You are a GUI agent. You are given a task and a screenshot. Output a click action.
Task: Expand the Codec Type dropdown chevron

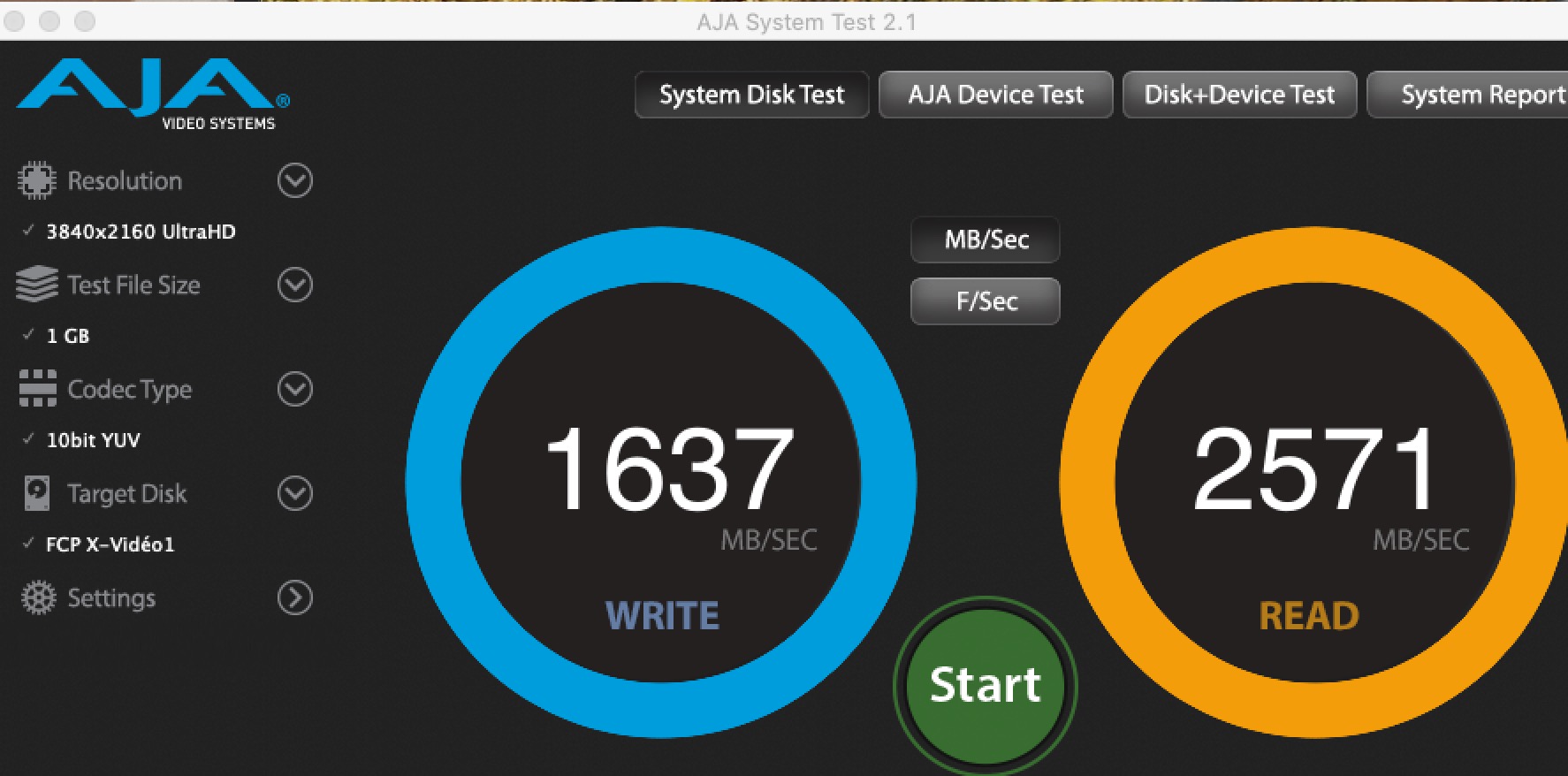(x=295, y=389)
